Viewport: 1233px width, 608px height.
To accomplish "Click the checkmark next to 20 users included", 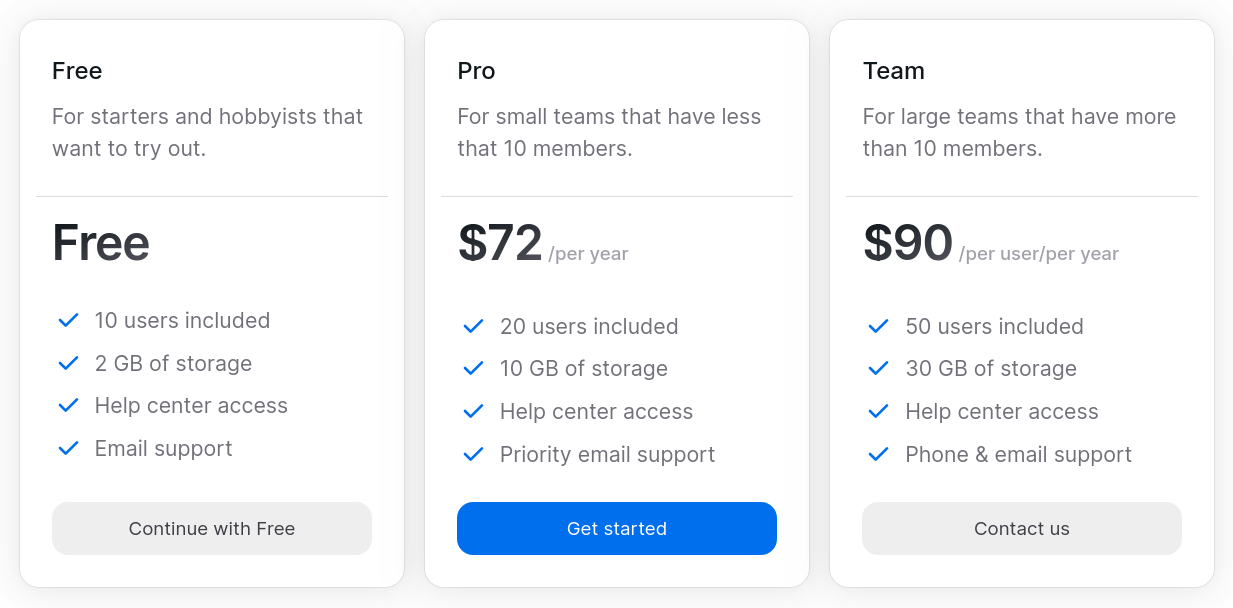I will pos(473,327).
